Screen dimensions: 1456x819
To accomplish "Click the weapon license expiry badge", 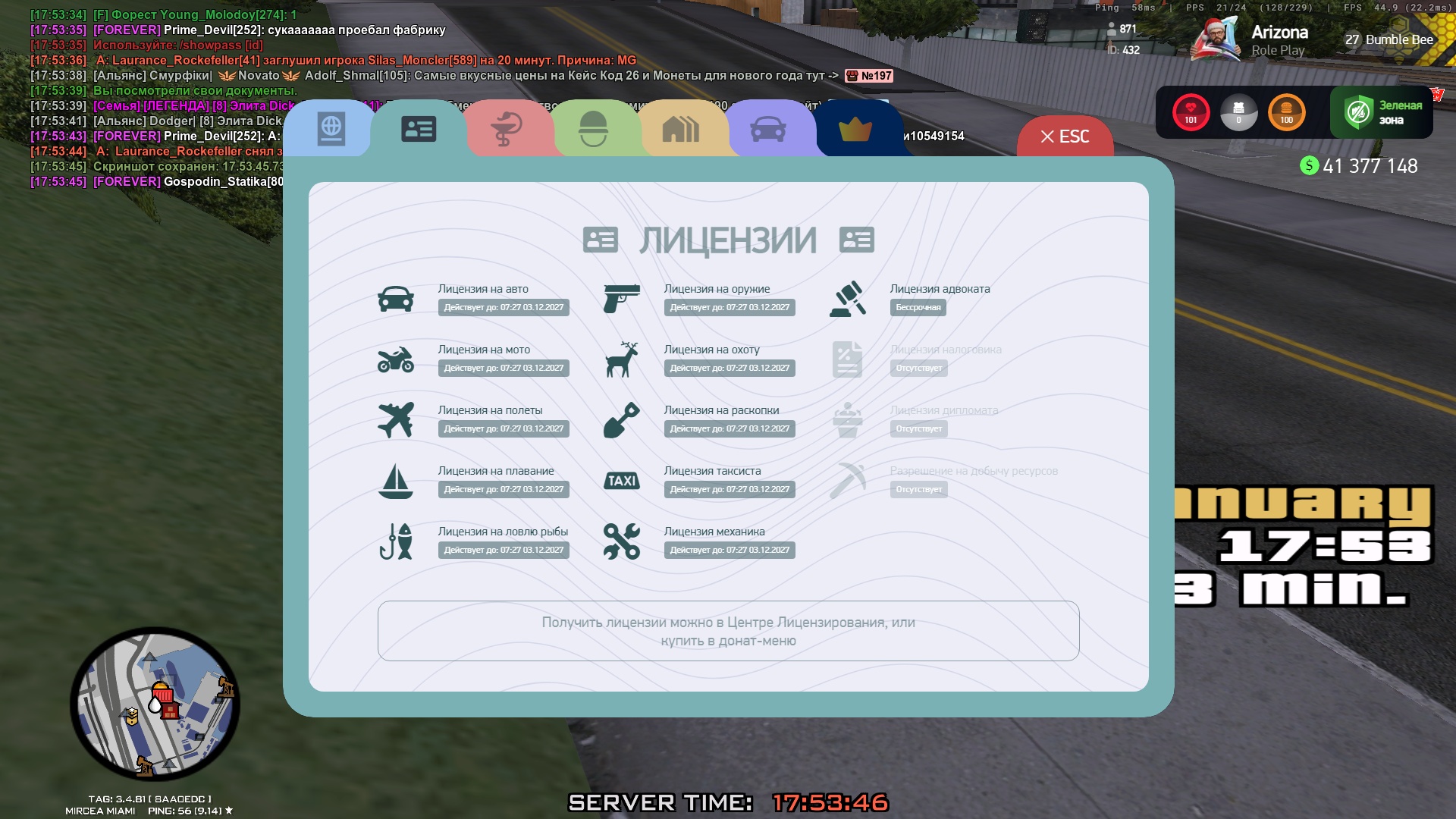I will click(x=730, y=308).
